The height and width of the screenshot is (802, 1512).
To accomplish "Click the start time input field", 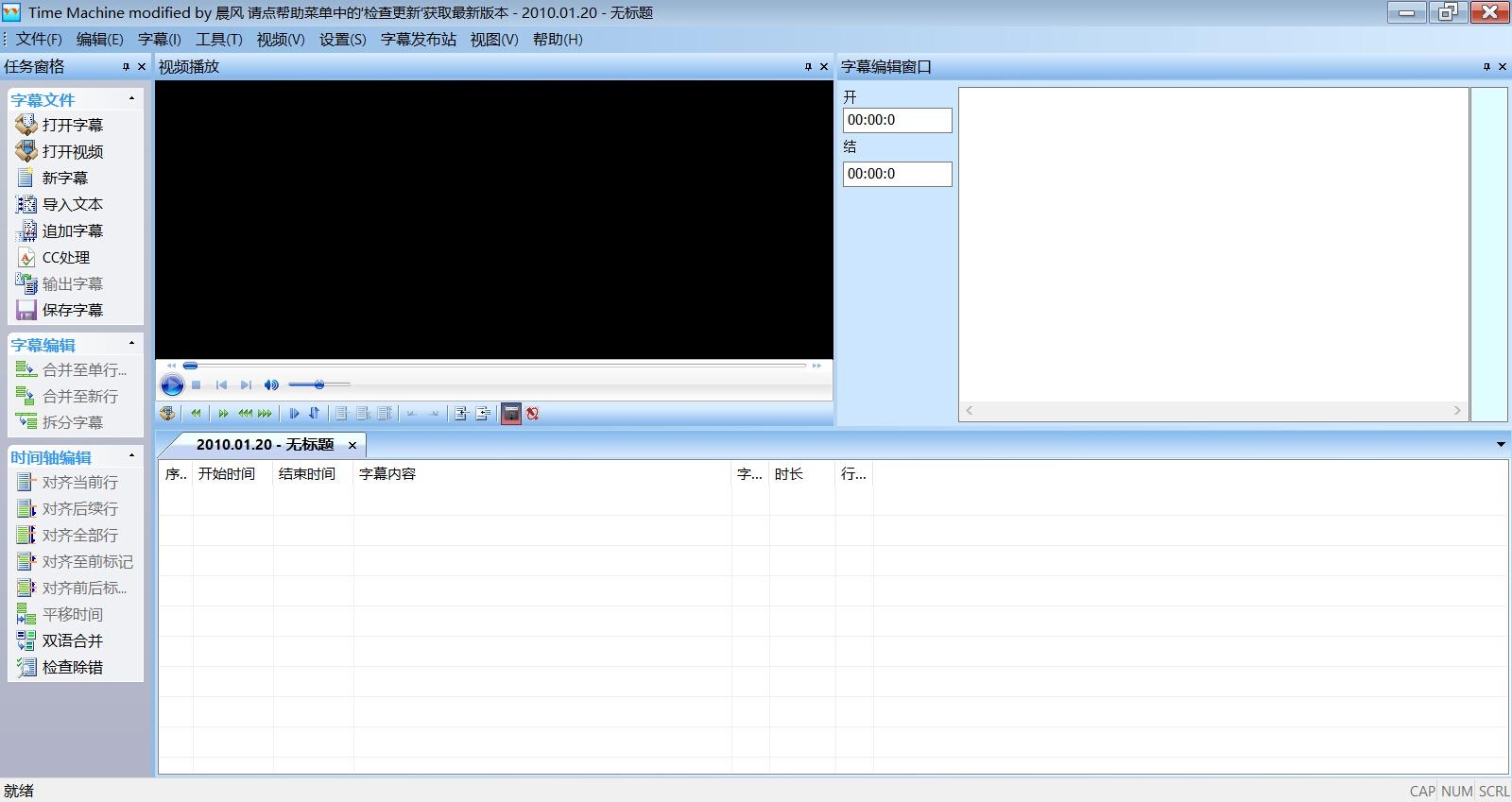I will (897, 120).
